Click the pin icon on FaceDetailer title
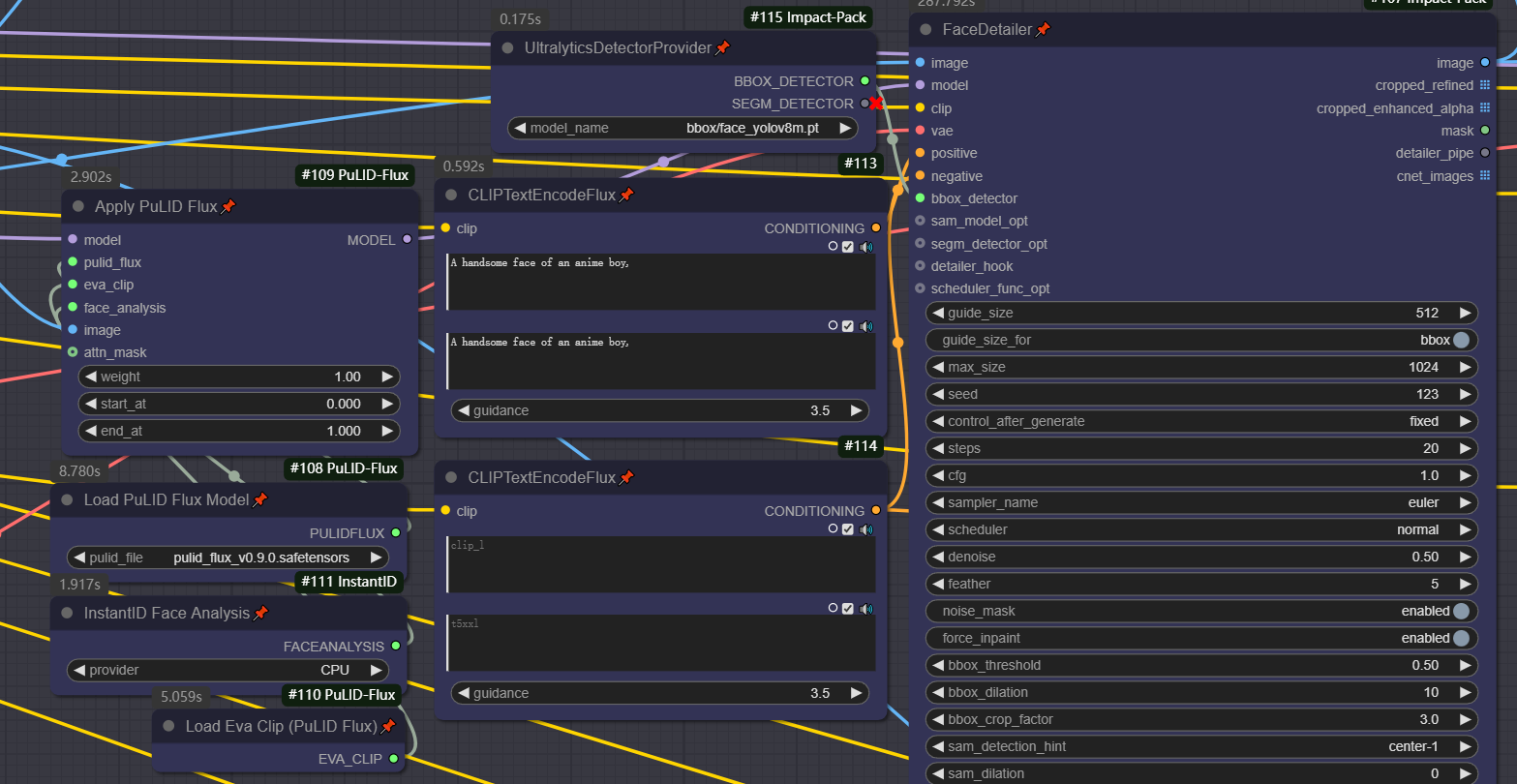1517x784 pixels. pos(1043,30)
